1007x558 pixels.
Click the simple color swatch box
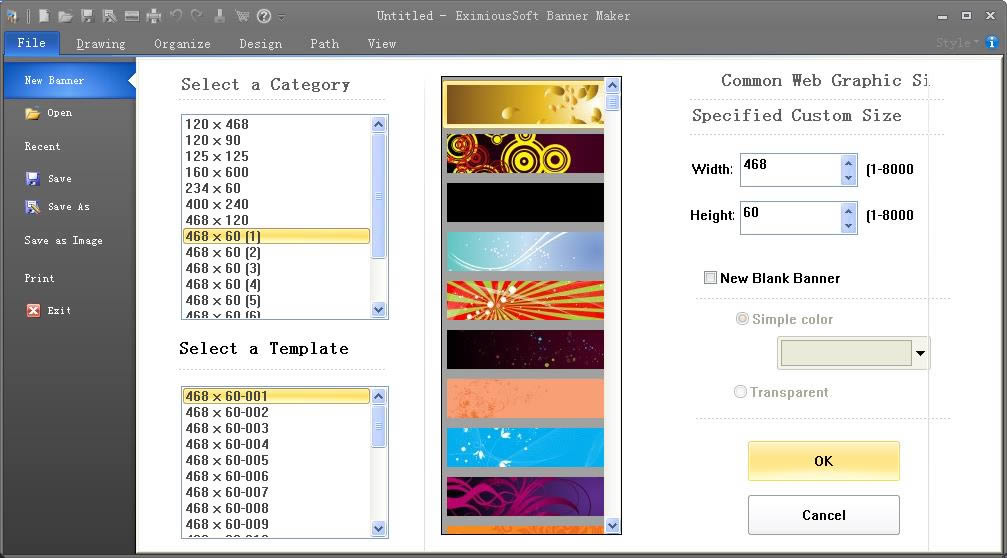tap(846, 353)
